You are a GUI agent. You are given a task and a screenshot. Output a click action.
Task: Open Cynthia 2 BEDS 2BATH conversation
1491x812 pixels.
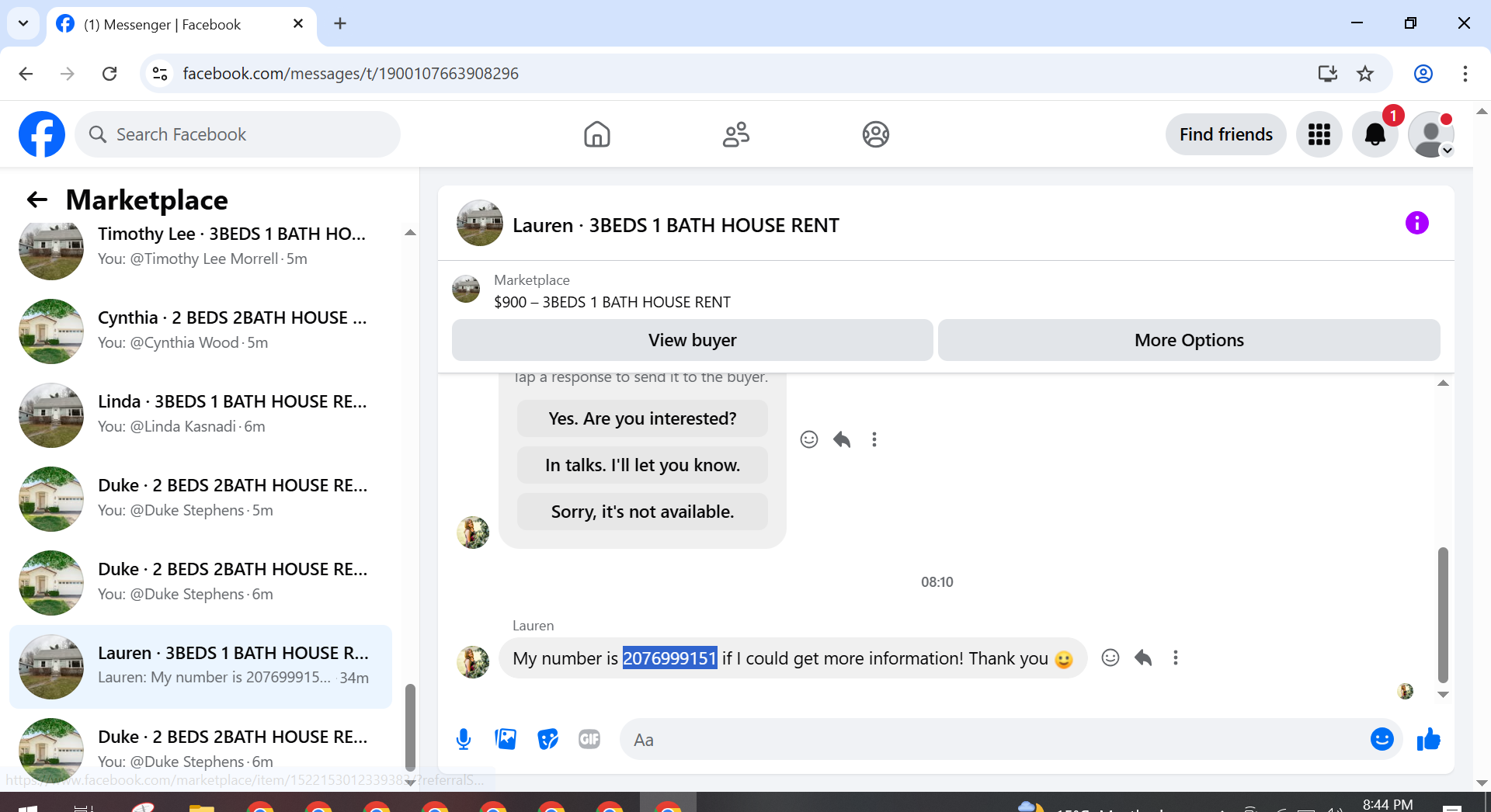[x=200, y=330]
